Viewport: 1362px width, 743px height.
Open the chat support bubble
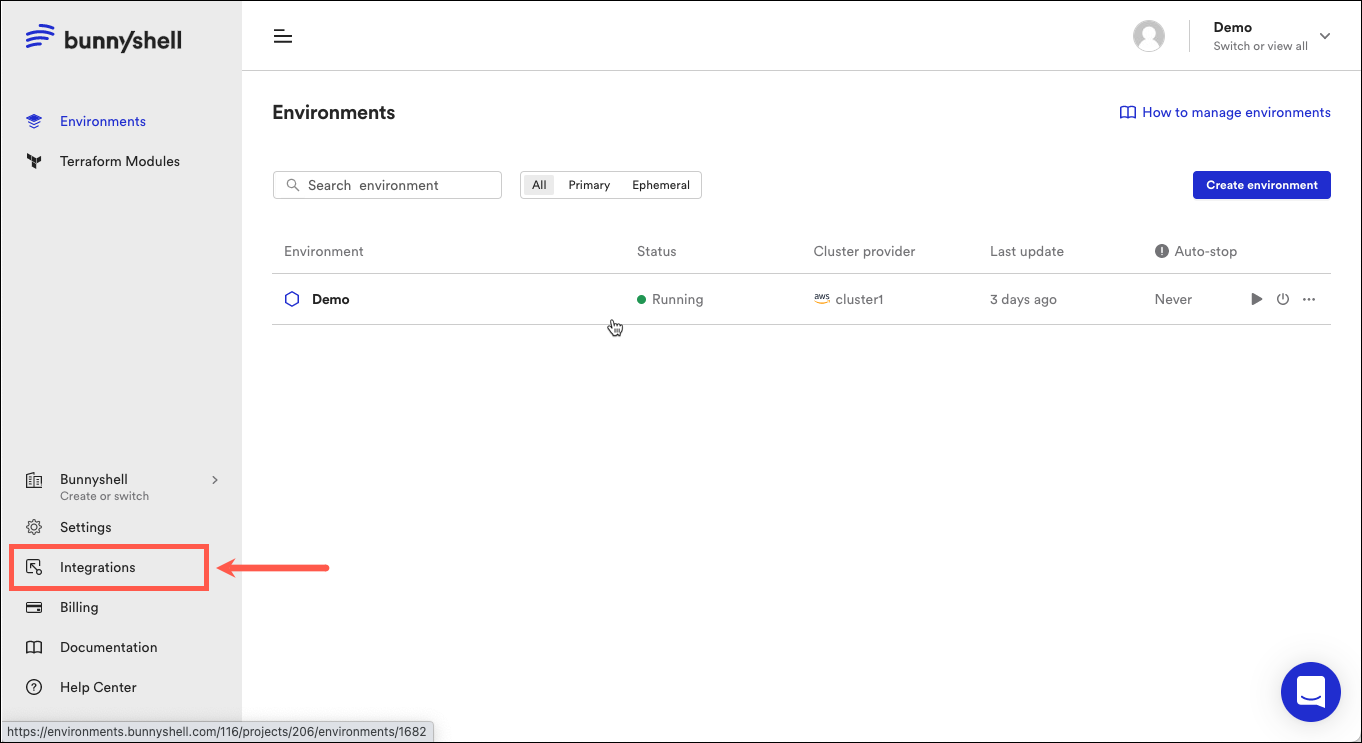[x=1310, y=691]
